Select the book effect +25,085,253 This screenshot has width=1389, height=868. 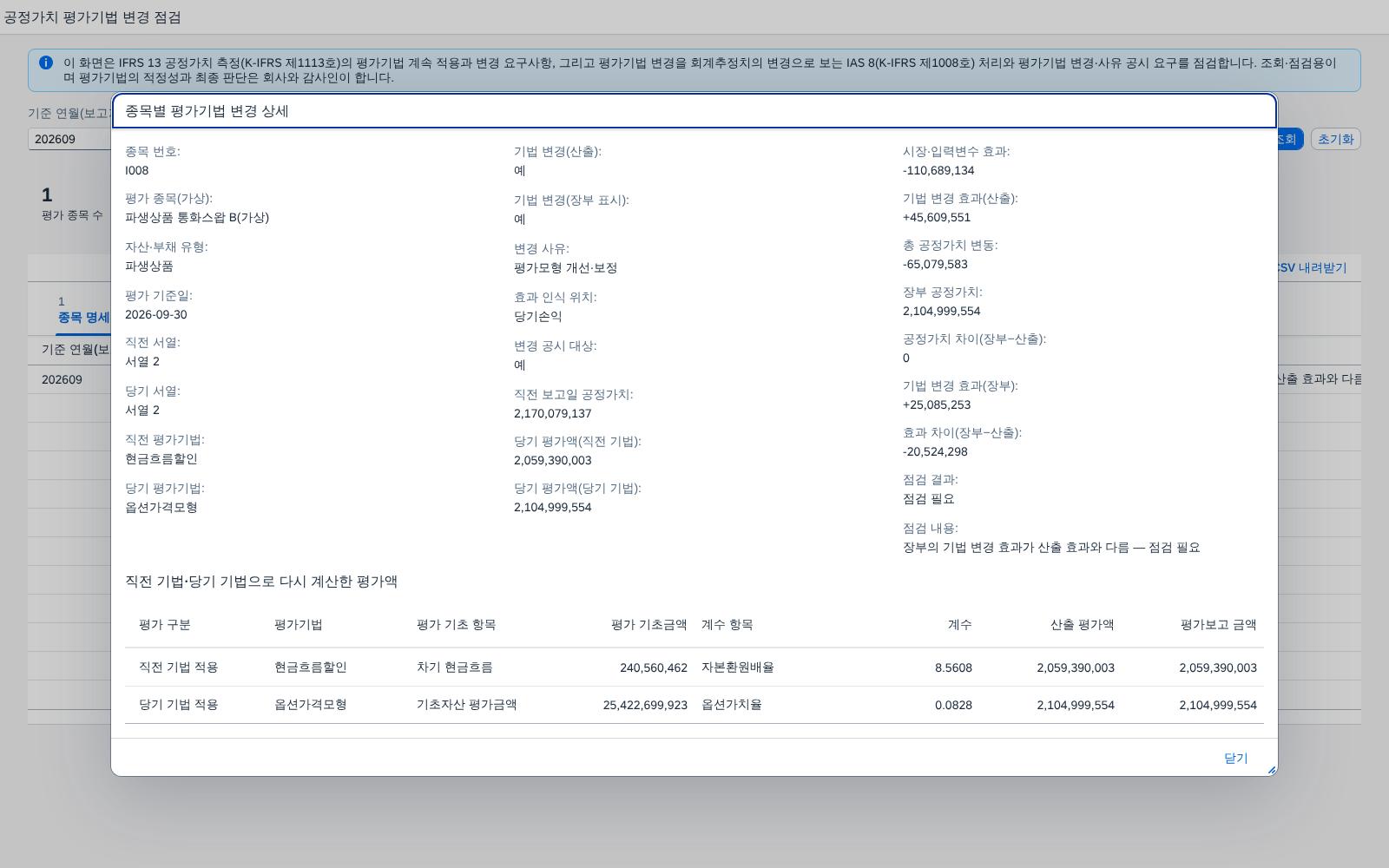pyautogui.click(x=937, y=404)
